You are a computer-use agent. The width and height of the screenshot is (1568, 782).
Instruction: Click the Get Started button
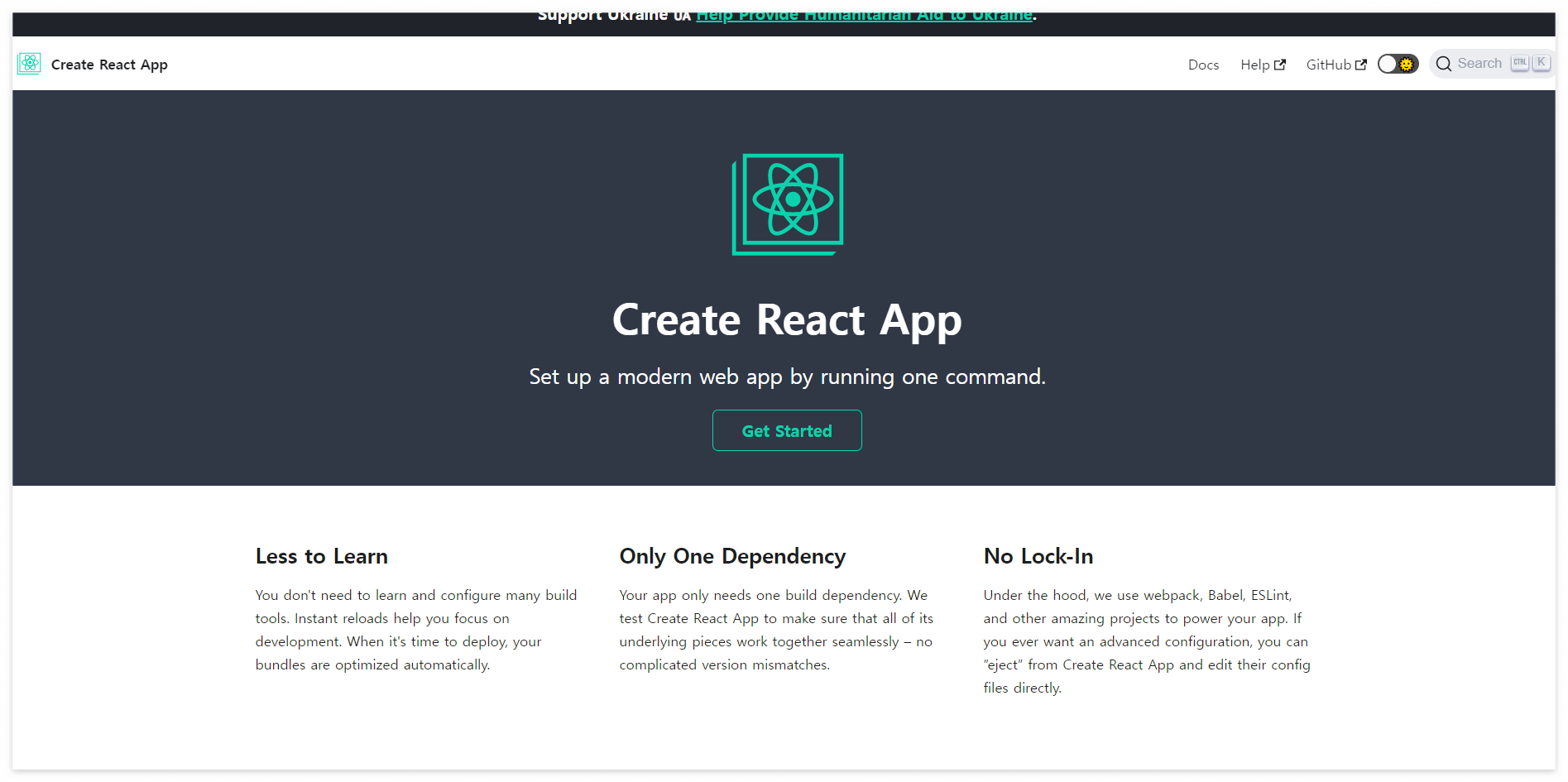point(787,430)
